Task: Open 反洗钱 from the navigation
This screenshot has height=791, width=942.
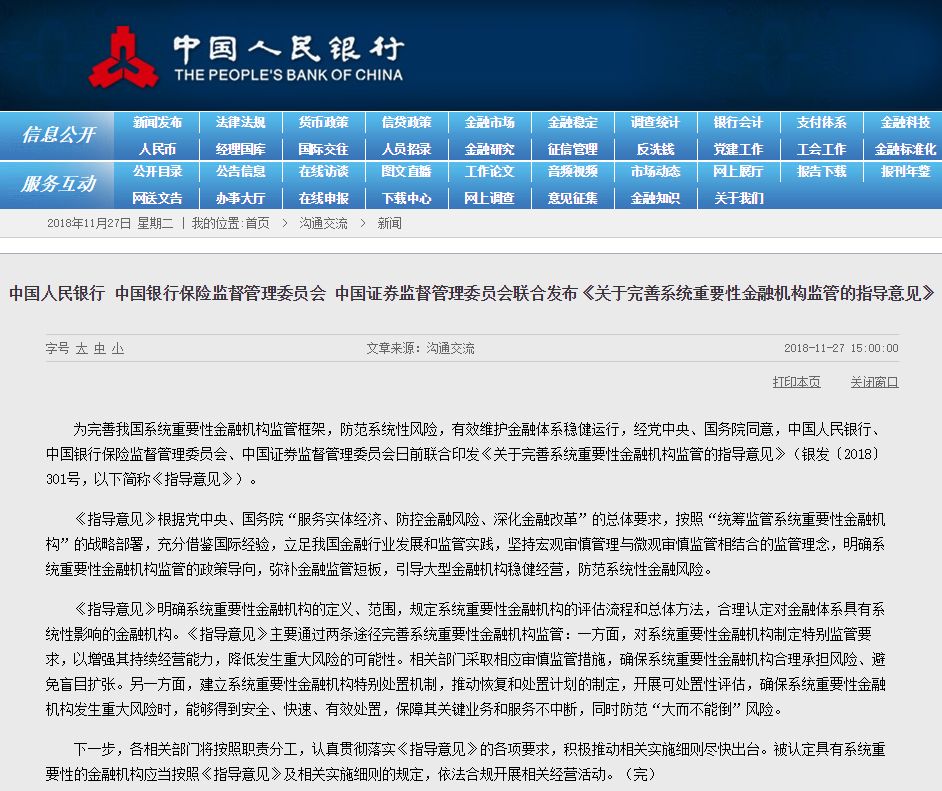Action: [655, 149]
